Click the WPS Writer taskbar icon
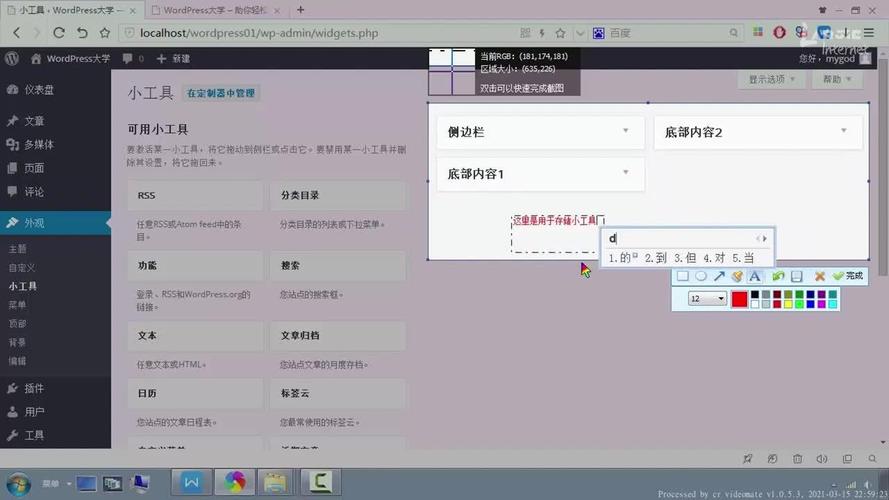 (x=192, y=482)
